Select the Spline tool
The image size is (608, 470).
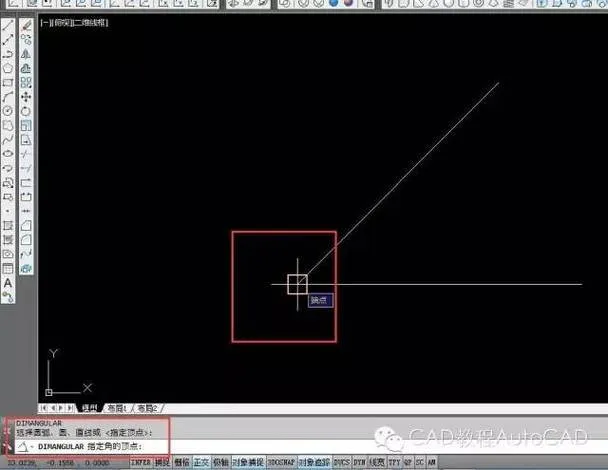point(8,140)
